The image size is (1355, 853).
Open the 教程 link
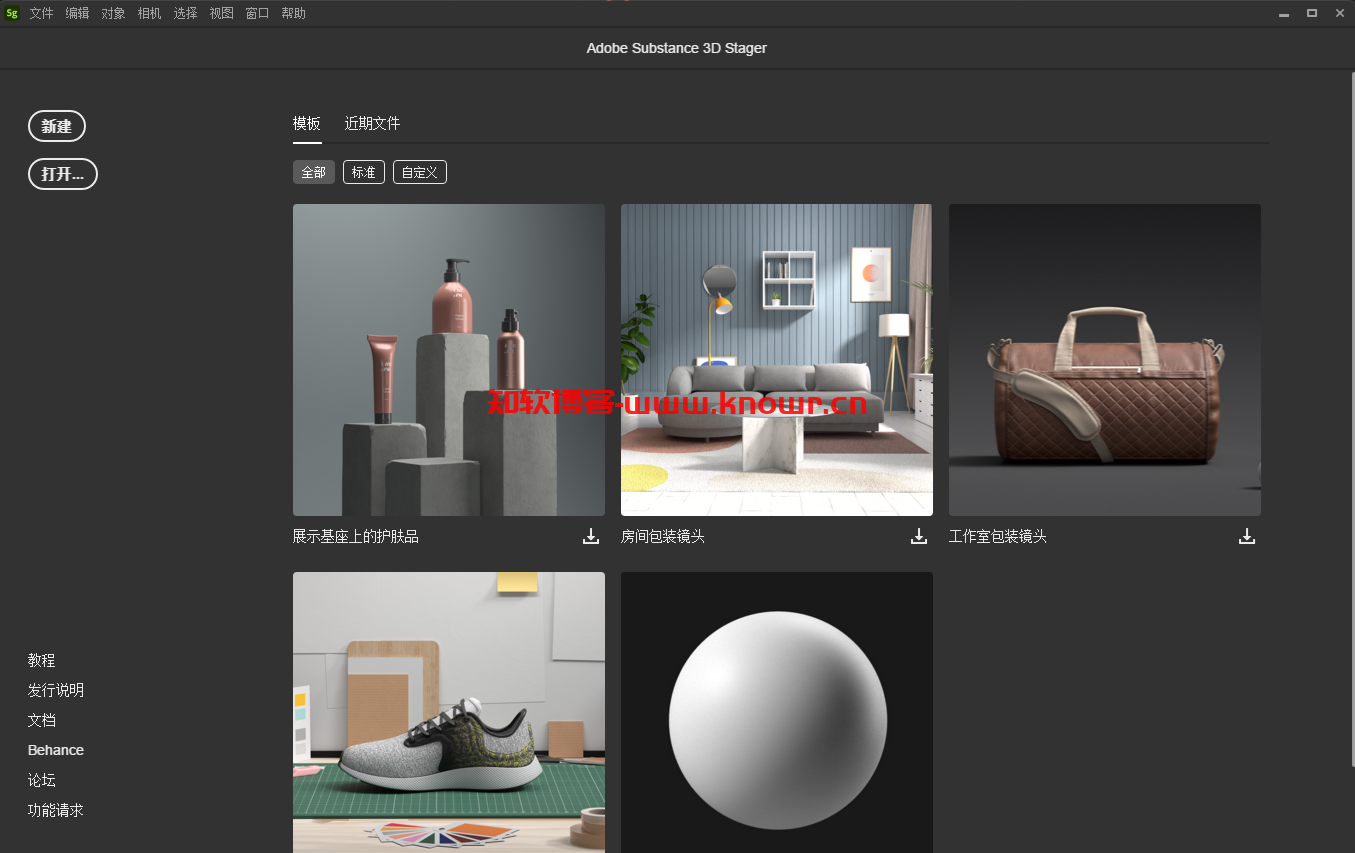tap(42, 660)
